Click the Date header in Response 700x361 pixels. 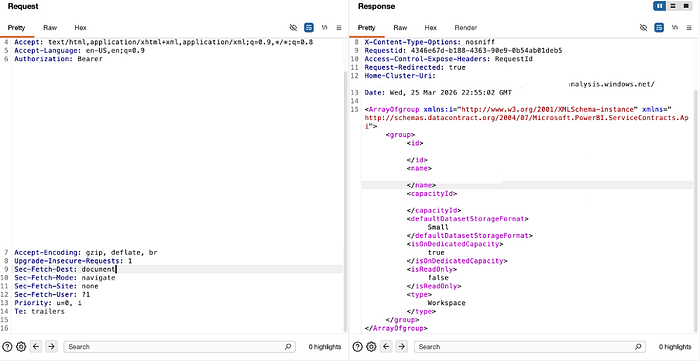(x=438, y=93)
